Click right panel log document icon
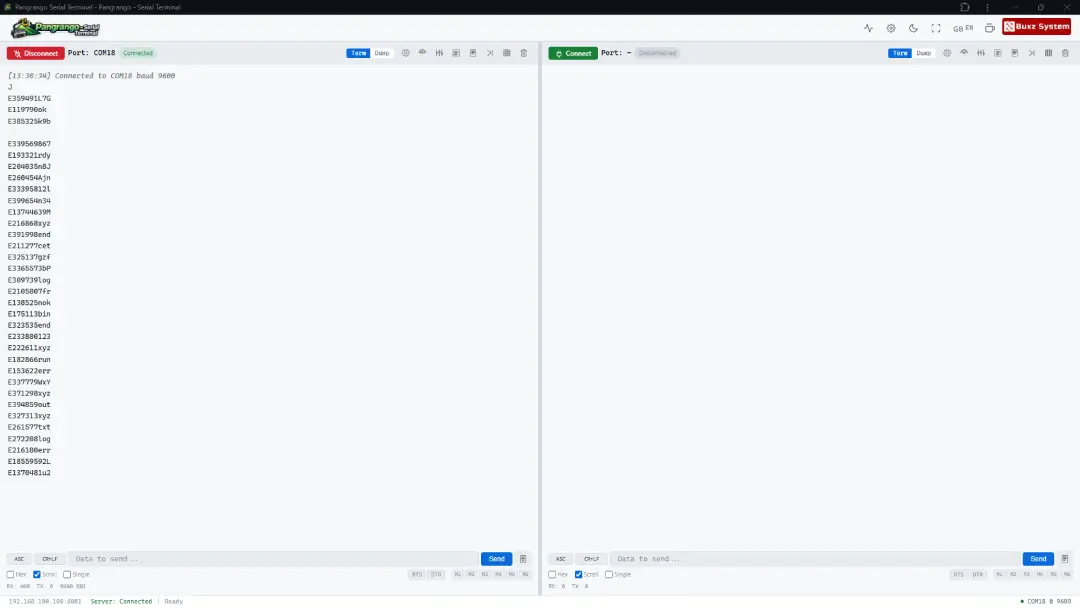This screenshot has height=608, width=1080. point(998,53)
